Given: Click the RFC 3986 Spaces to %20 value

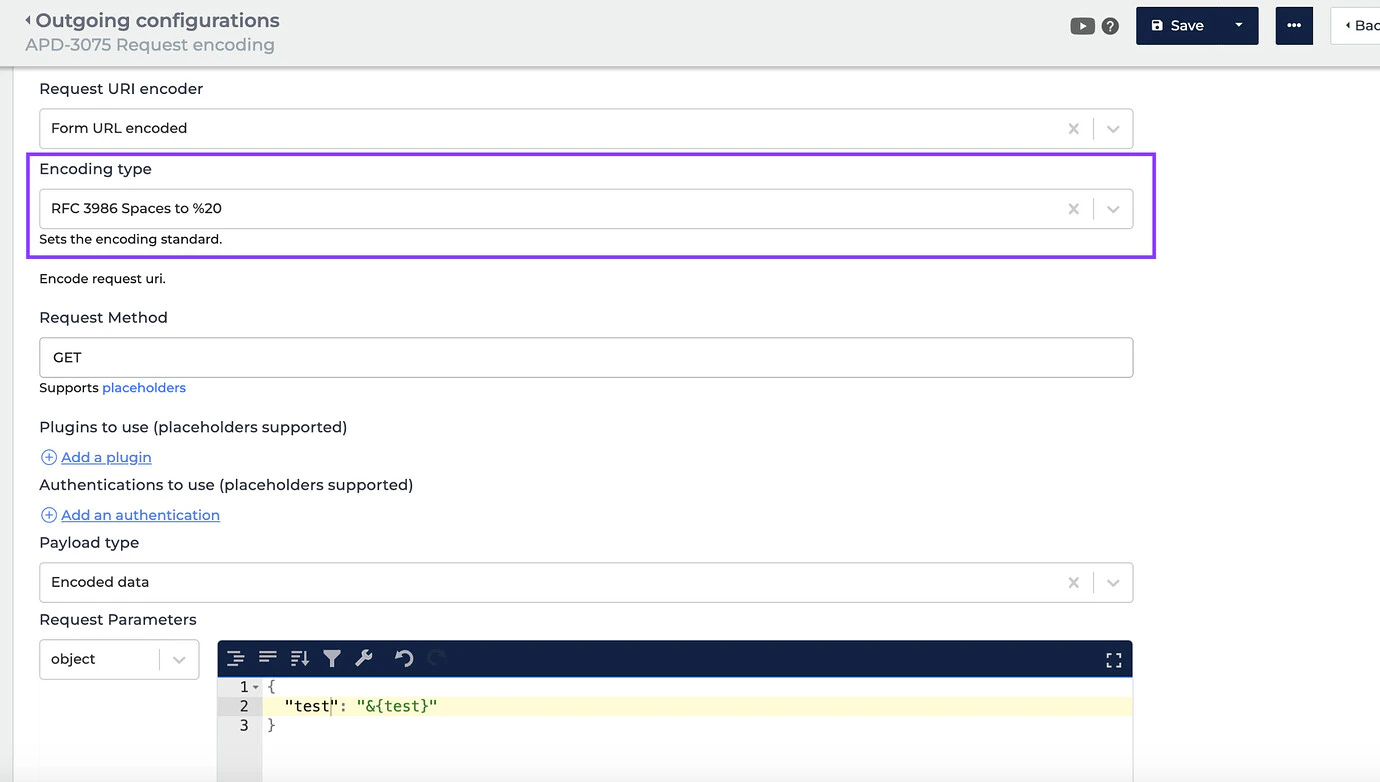Looking at the screenshot, I should point(136,209).
